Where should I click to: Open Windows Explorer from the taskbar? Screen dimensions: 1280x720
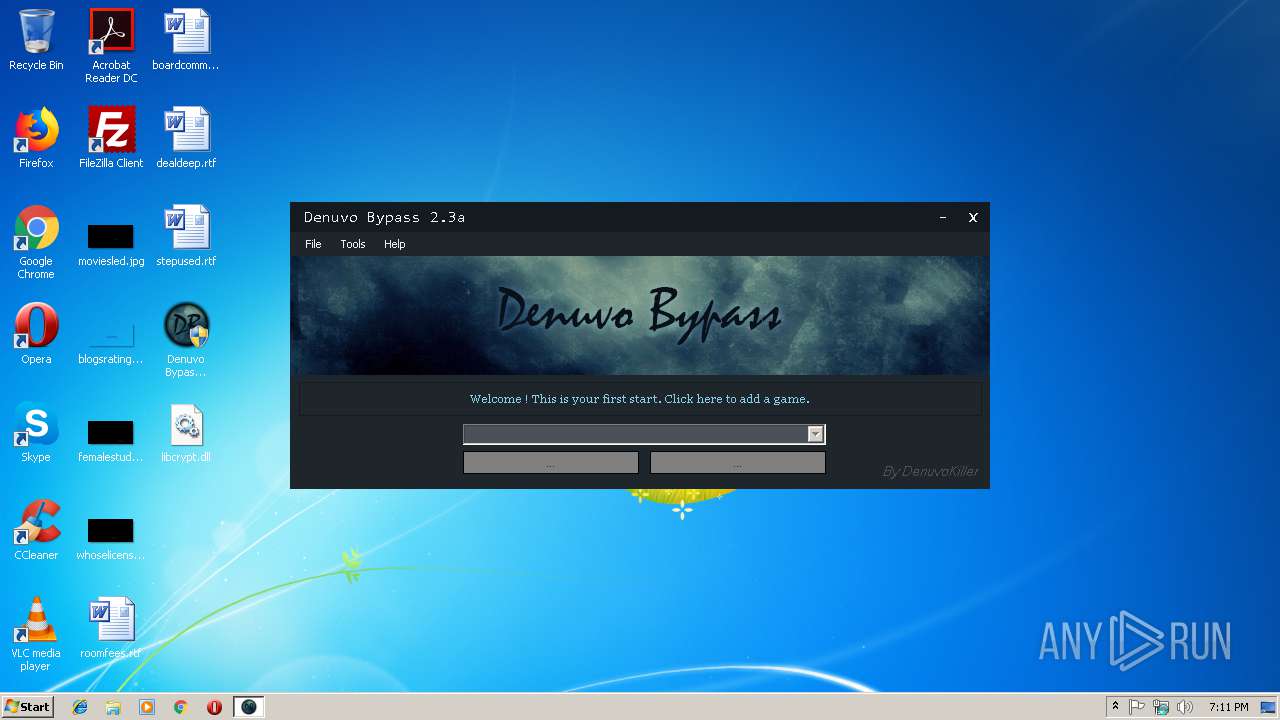(113, 707)
